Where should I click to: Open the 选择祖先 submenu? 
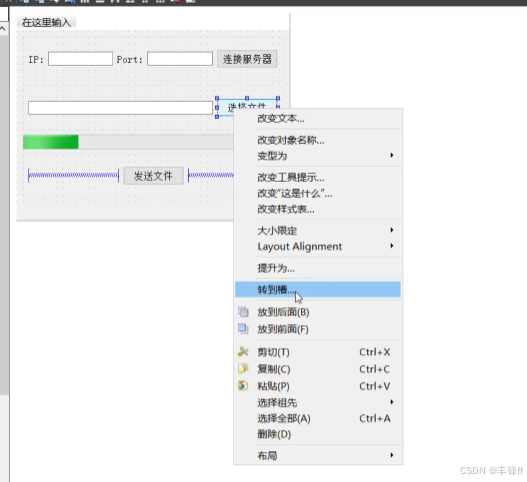(x=318, y=402)
